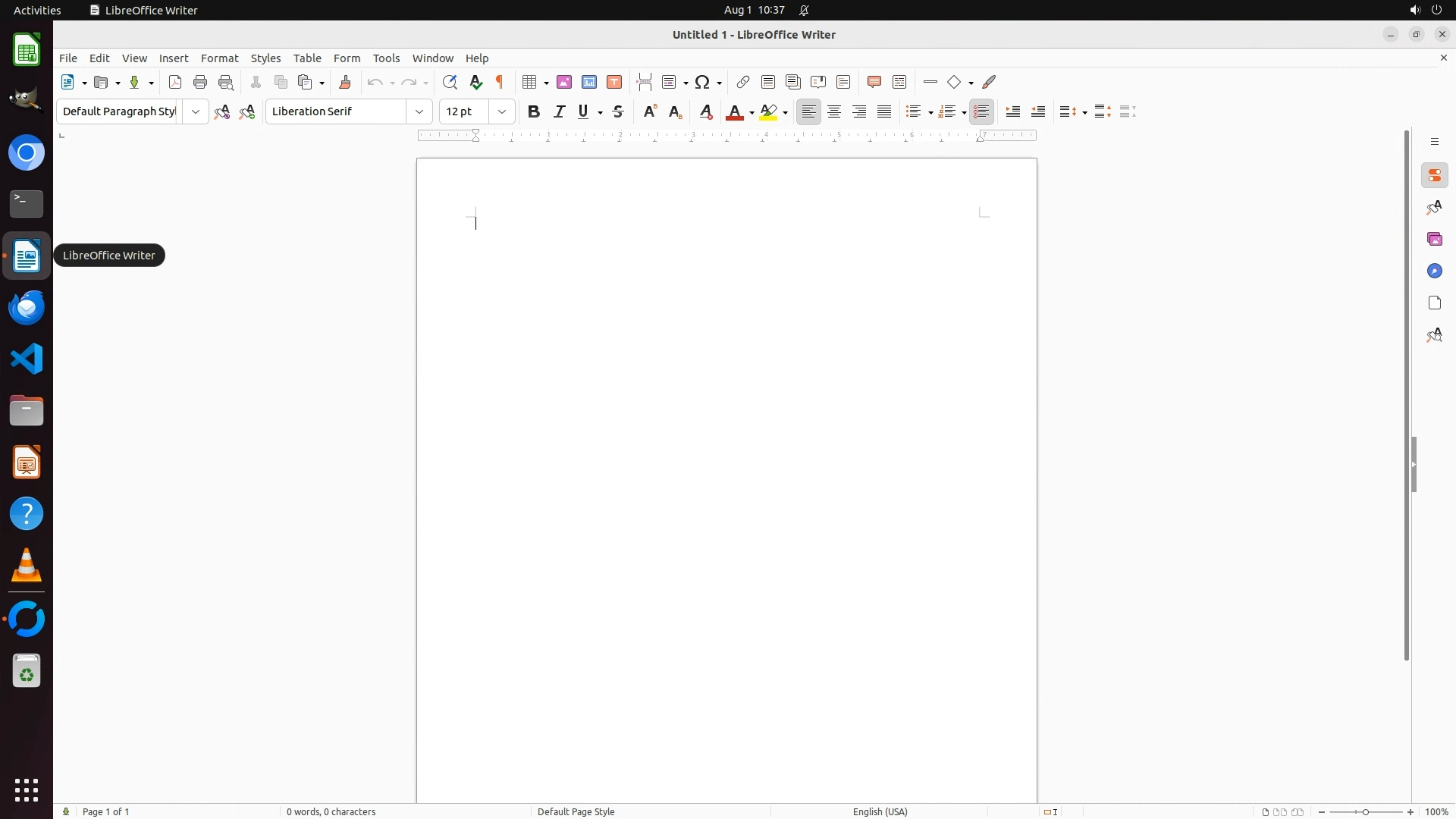Open the Tools menu

[386, 58]
